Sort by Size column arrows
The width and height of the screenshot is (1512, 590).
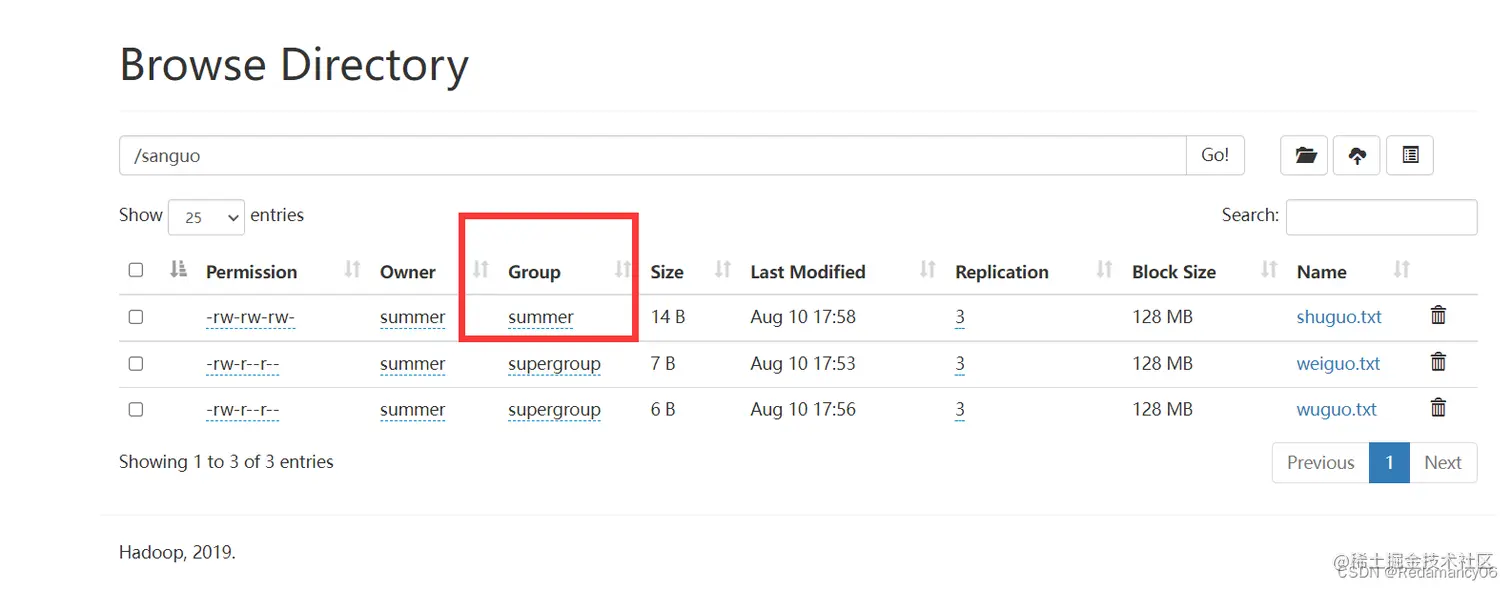(723, 269)
